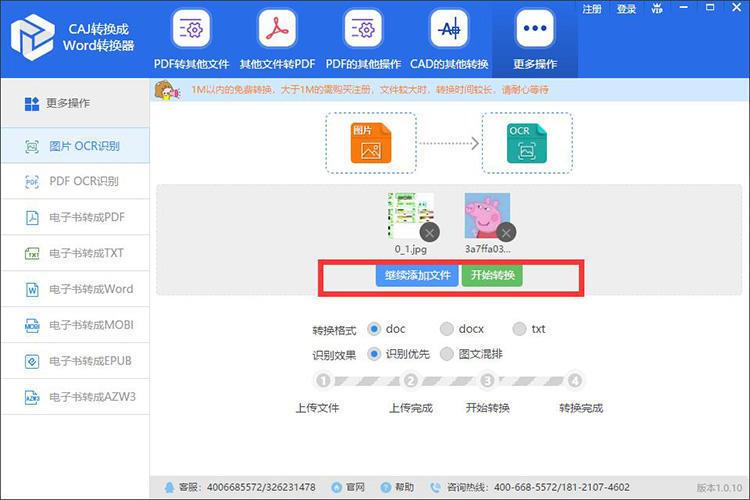
Task: Click 注册 in the title bar
Action: 592,9
